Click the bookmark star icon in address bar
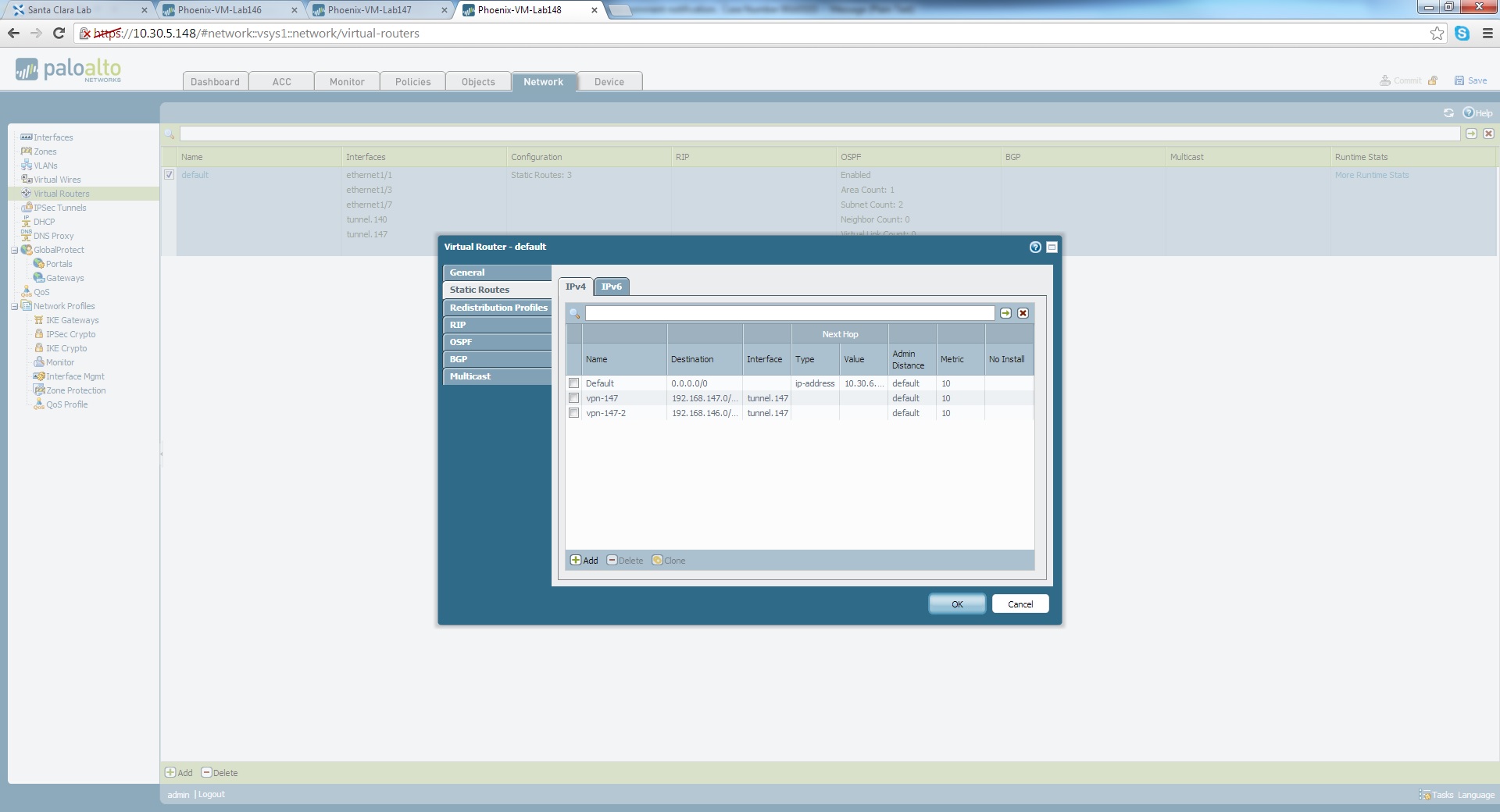The width and height of the screenshot is (1500, 812). 1437,33
